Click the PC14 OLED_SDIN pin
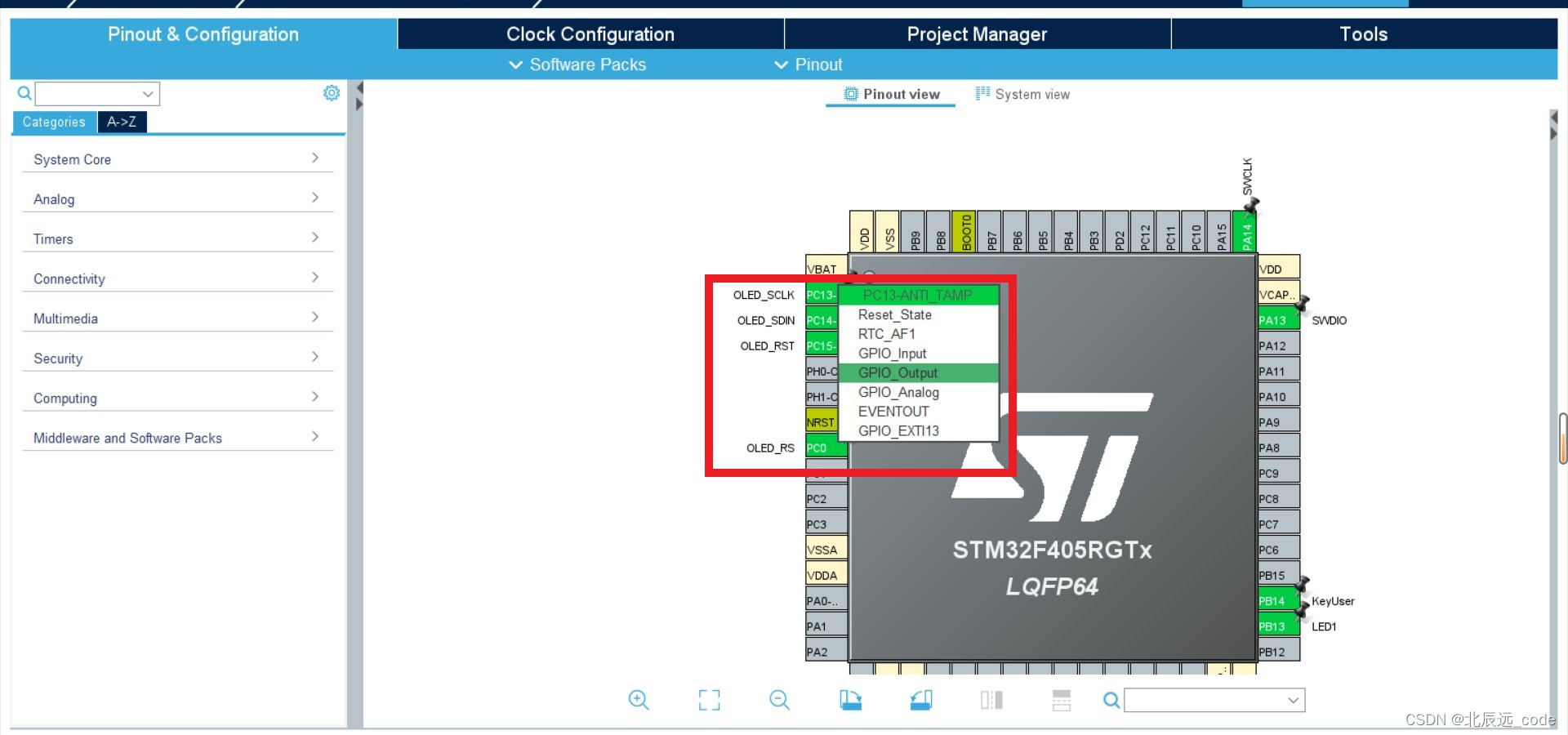 pyautogui.click(x=822, y=320)
